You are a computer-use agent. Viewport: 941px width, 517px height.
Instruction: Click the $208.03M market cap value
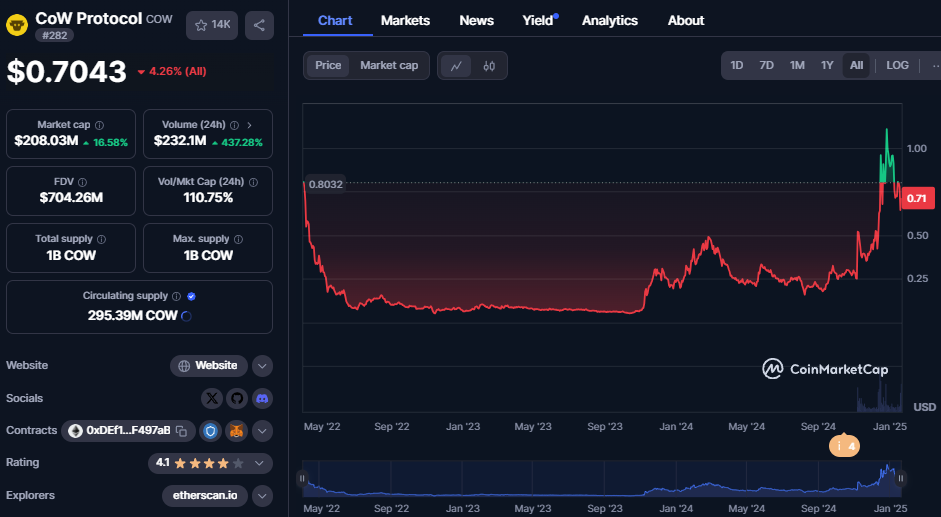(x=46, y=141)
